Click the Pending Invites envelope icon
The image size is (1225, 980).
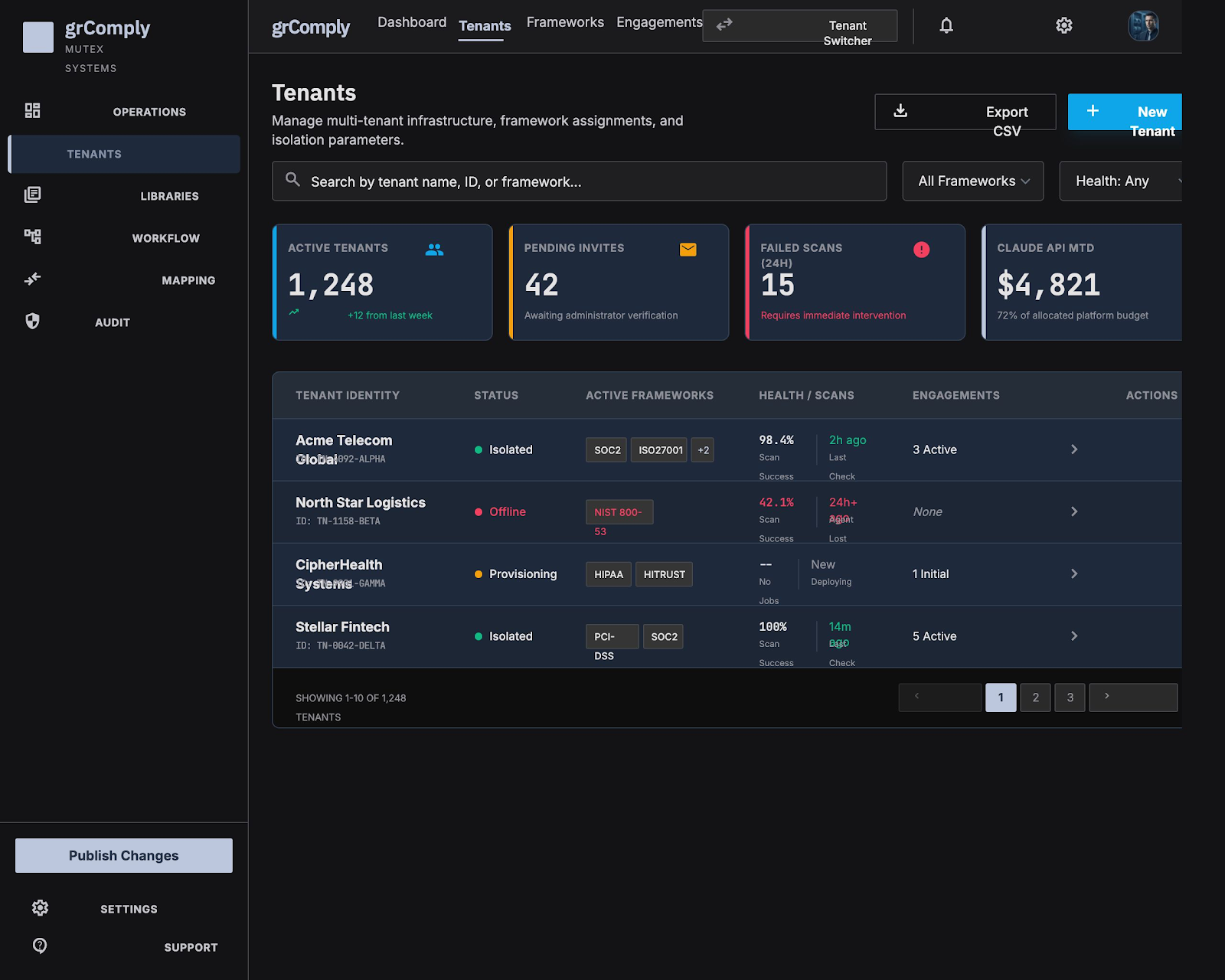click(x=688, y=250)
